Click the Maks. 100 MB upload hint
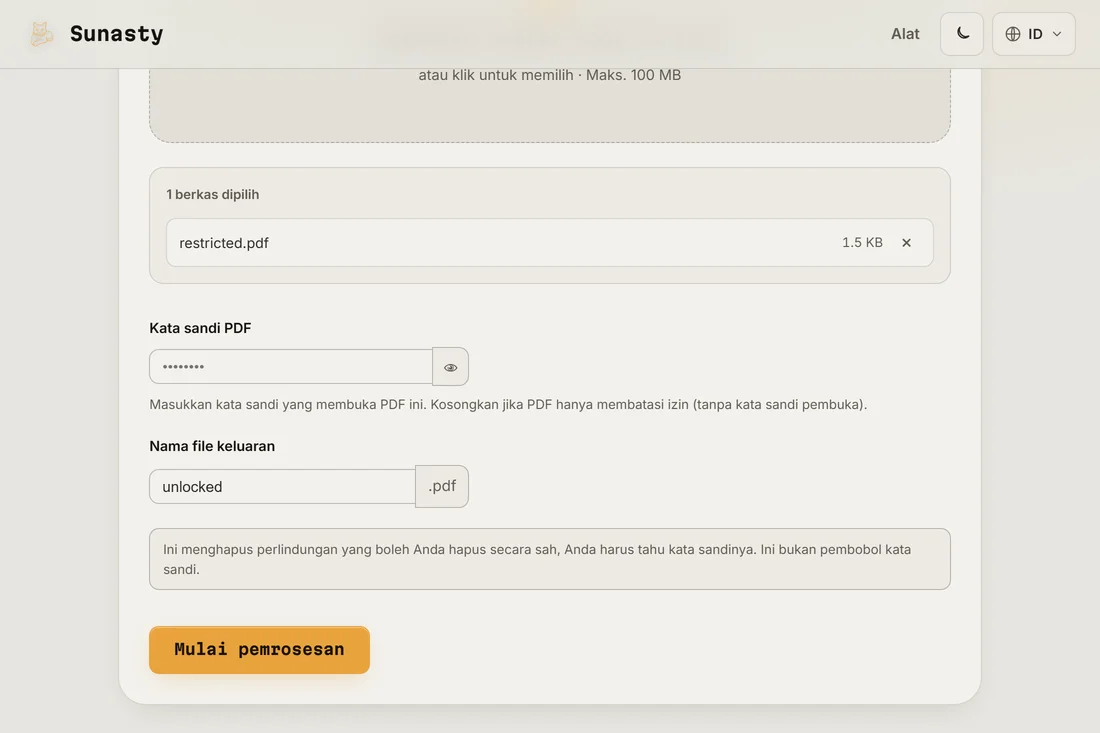1100x733 pixels. [633, 75]
